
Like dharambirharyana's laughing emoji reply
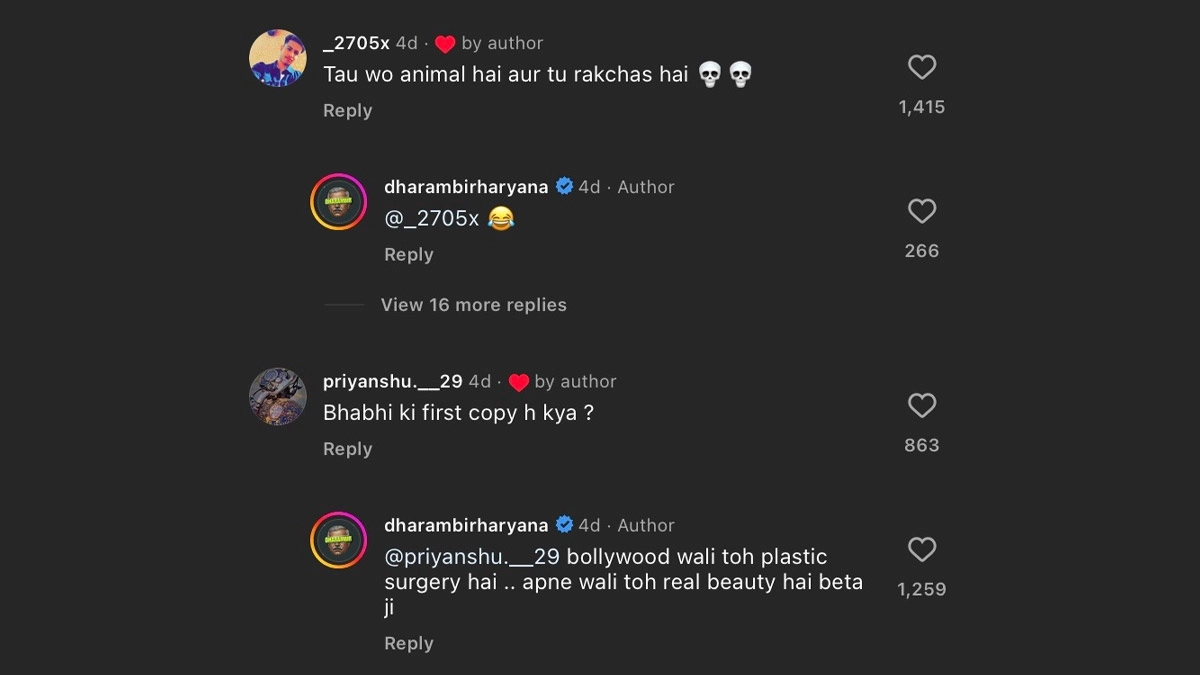(921, 212)
